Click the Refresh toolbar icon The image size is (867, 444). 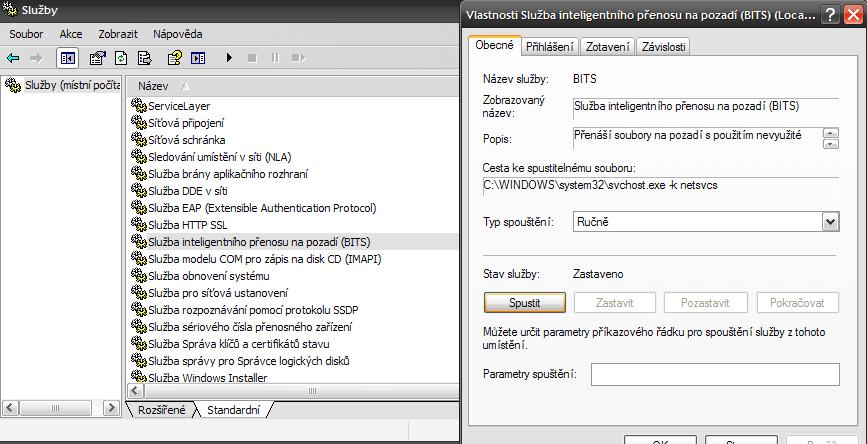[121, 58]
